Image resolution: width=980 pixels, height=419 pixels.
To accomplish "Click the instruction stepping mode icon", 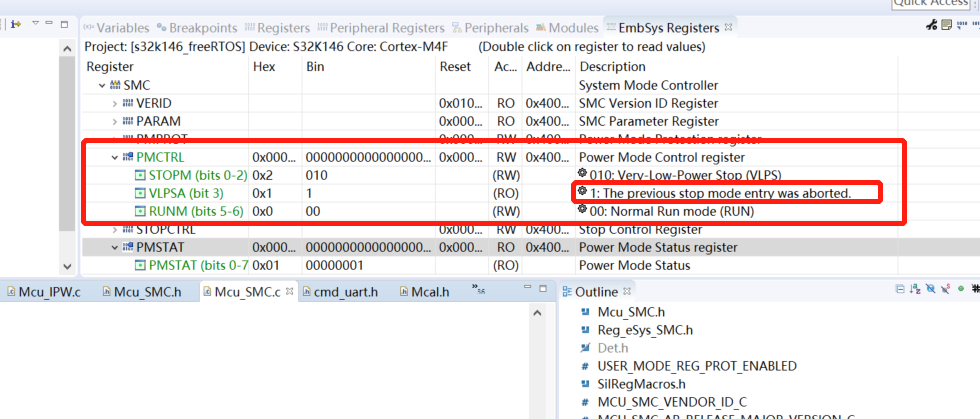I will tap(16, 24).
